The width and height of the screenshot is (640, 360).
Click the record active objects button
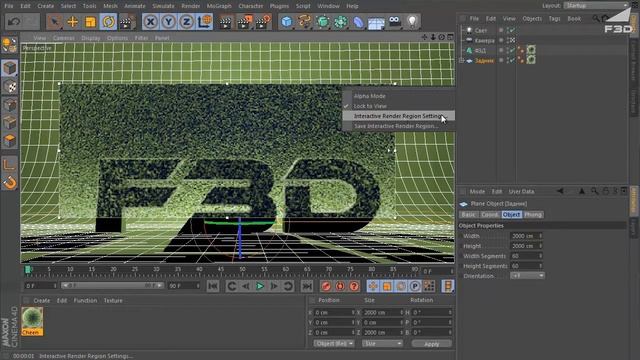[x=326, y=286]
